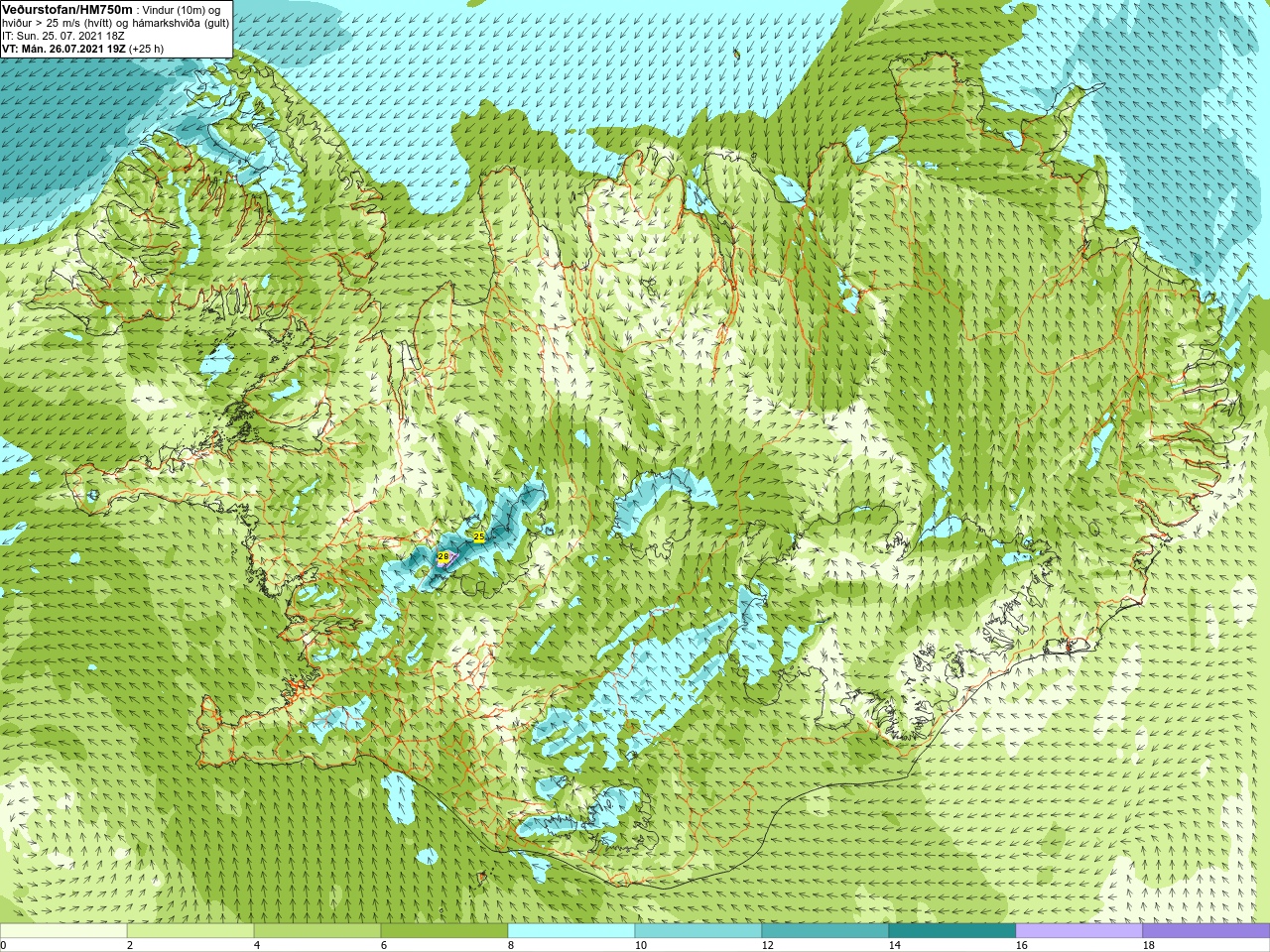
Task: Click the legend scale label '16'
Action: coord(1022,945)
